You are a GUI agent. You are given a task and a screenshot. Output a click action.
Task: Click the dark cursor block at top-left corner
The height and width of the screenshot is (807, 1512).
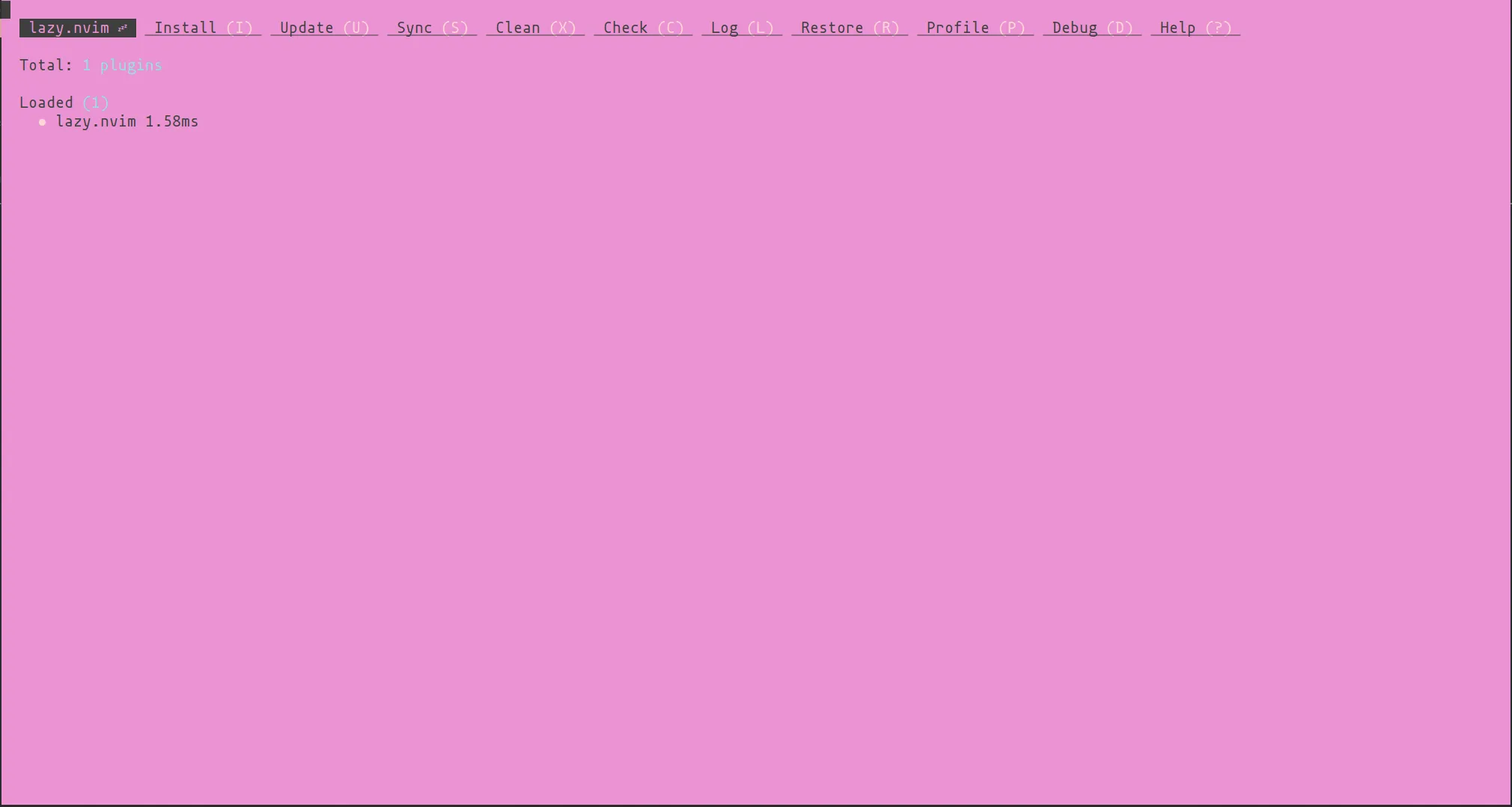(x=5, y=9)
